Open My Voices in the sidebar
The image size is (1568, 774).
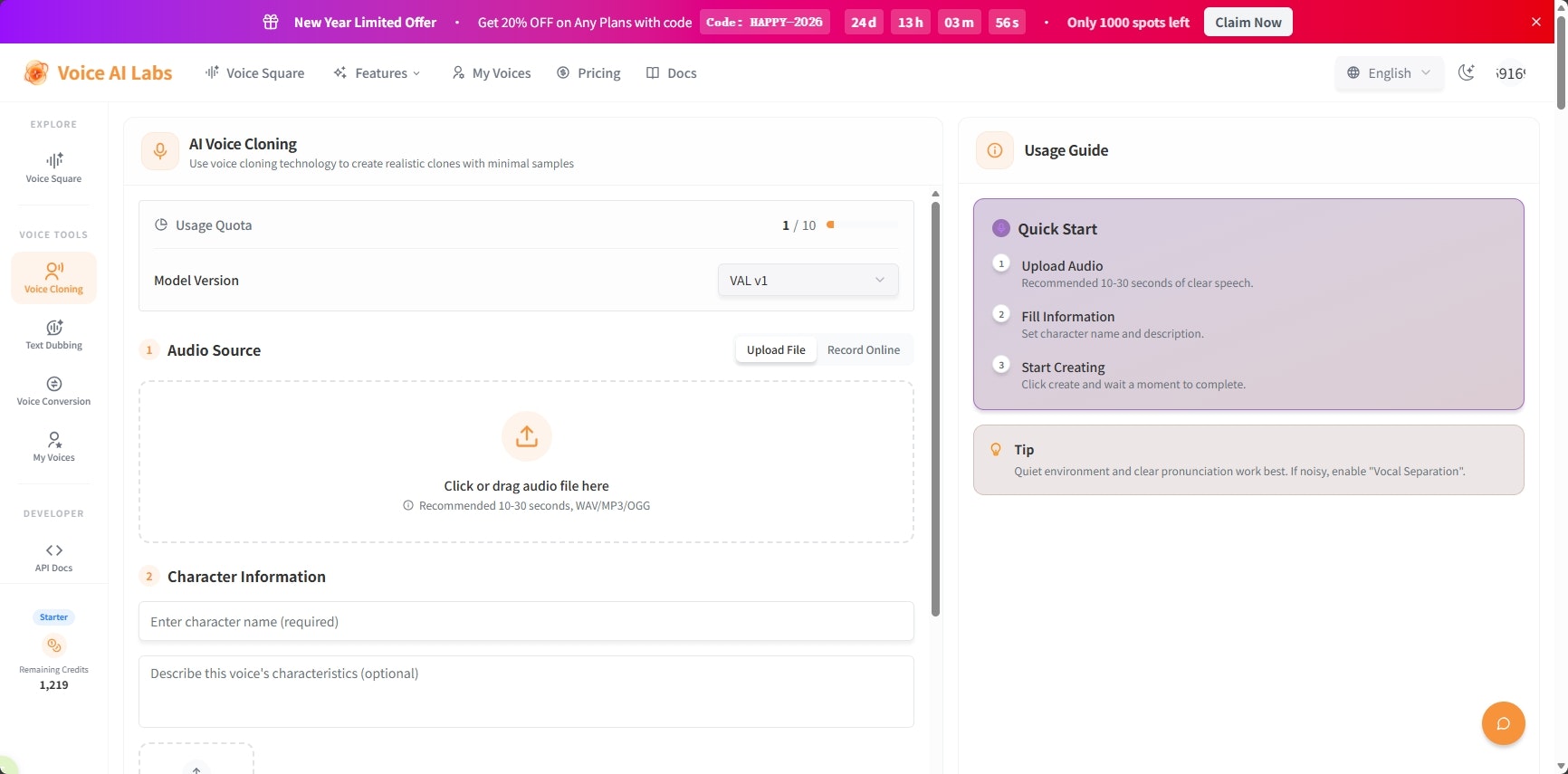[53, 446]
